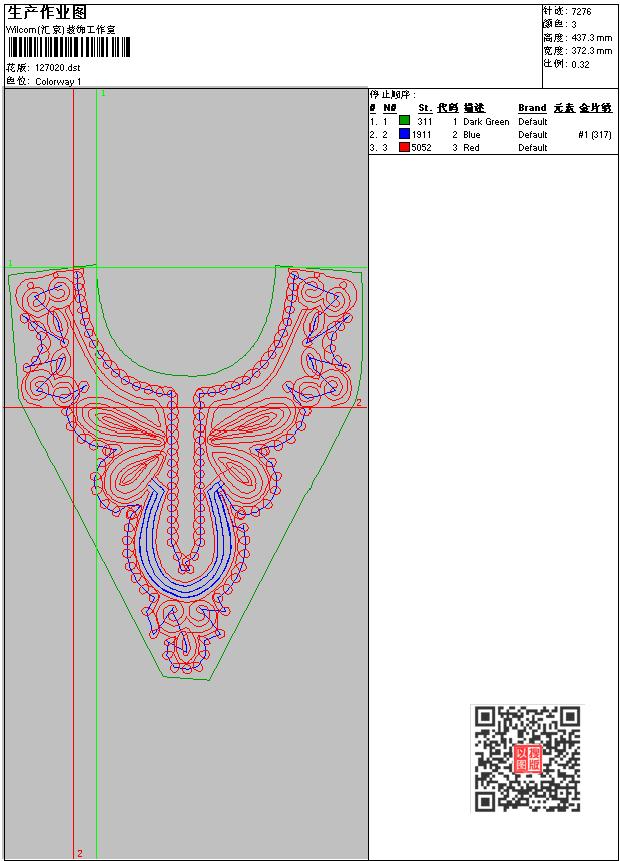Click Default brand in the Dark Green row
Viewport: 620px width, 861px height.
click(533, 121)
